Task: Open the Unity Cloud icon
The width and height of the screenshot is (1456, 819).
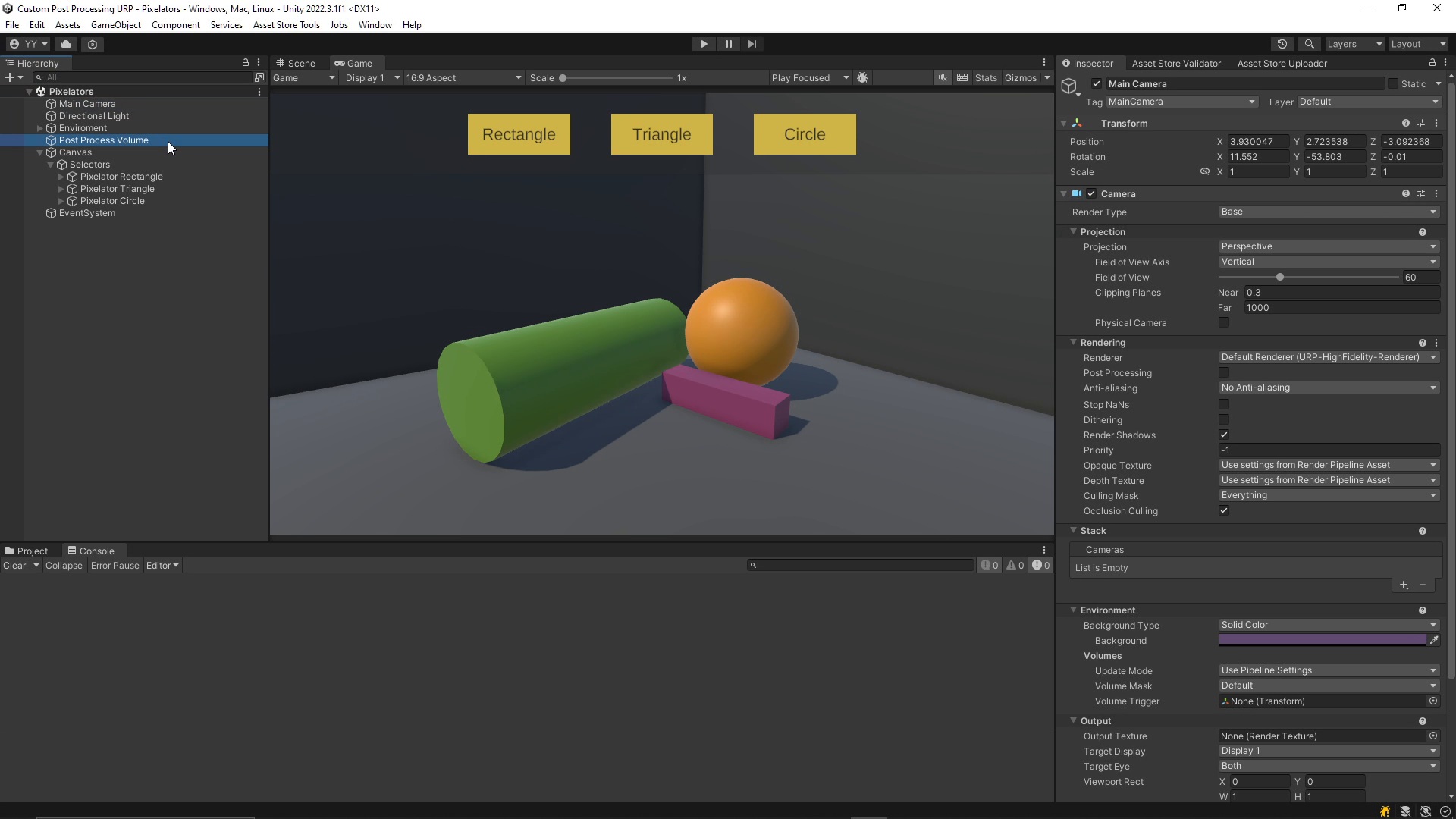Action: pyautogui.click(x=66, y=44)
